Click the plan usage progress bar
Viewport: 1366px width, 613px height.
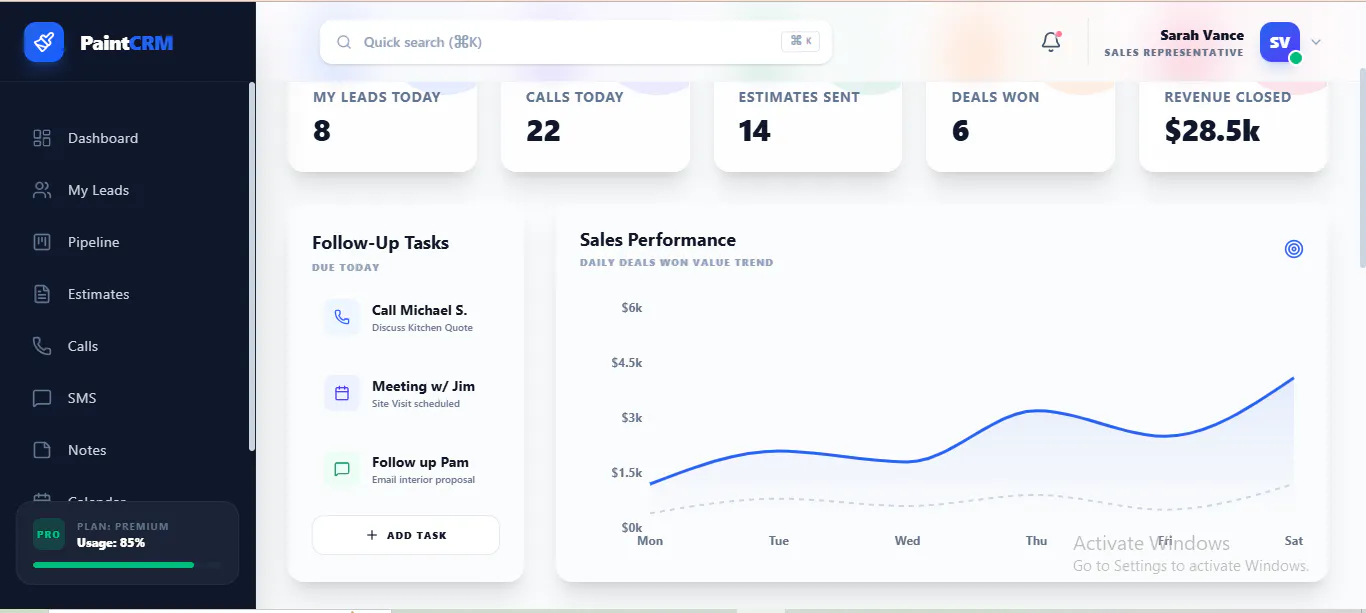pyautogui.click(x=126, y=565)
